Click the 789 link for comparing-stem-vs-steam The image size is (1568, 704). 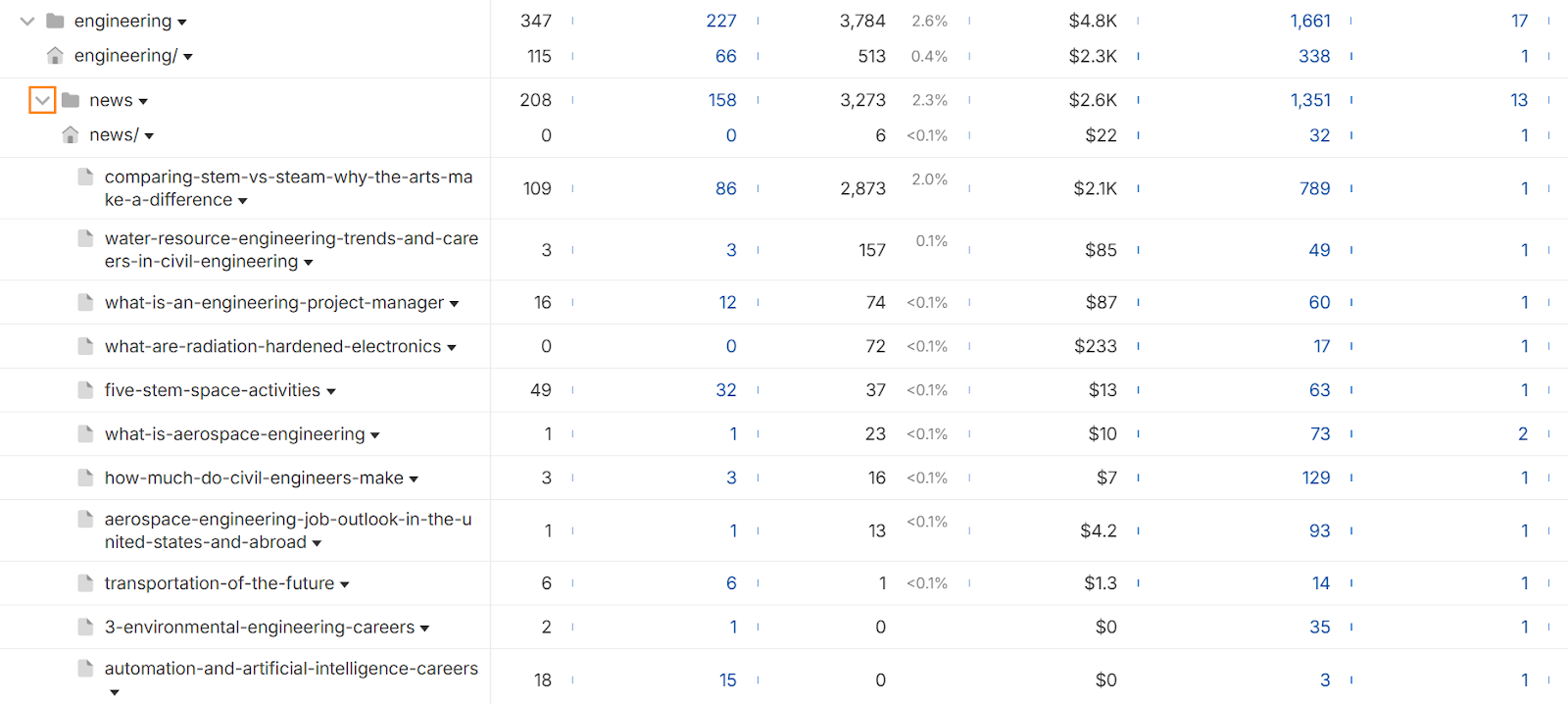(x=1314, y=188)
